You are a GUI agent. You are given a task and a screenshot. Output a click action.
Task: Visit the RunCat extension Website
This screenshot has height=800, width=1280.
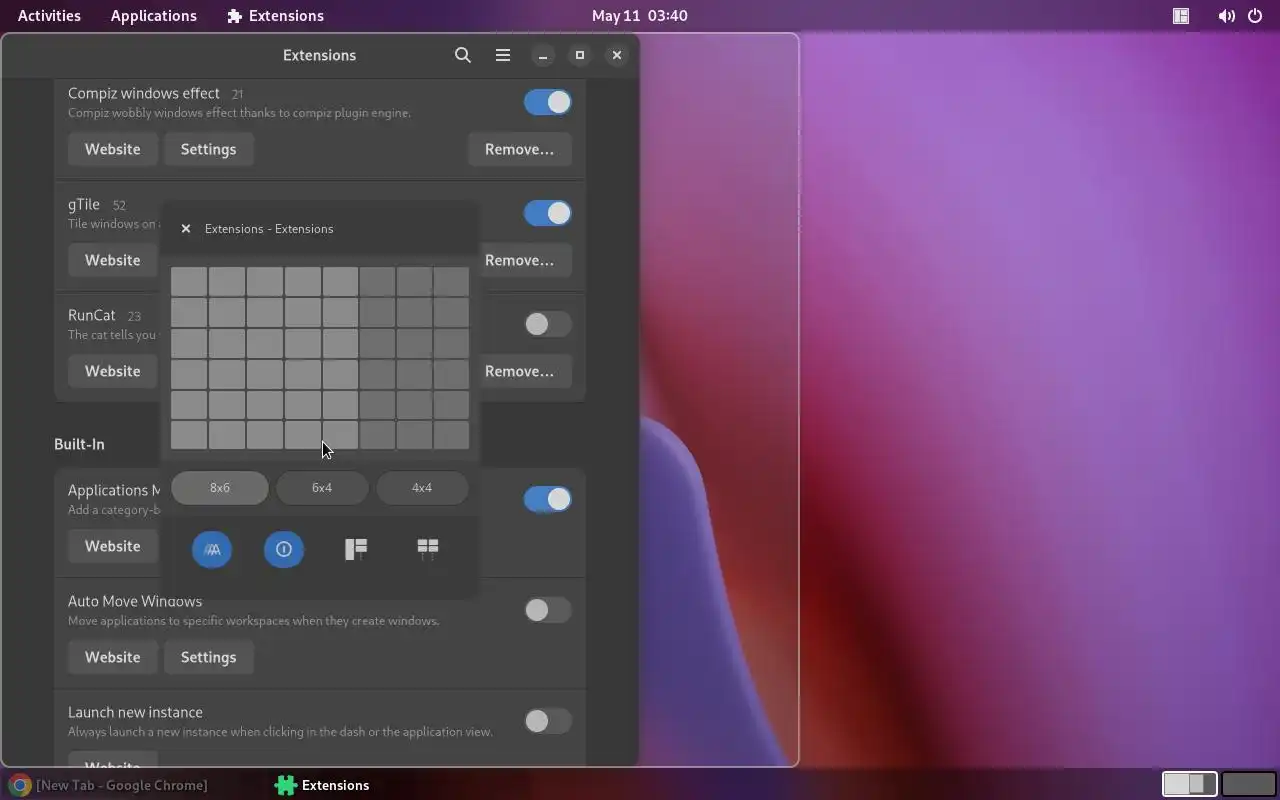coord(112,371)
